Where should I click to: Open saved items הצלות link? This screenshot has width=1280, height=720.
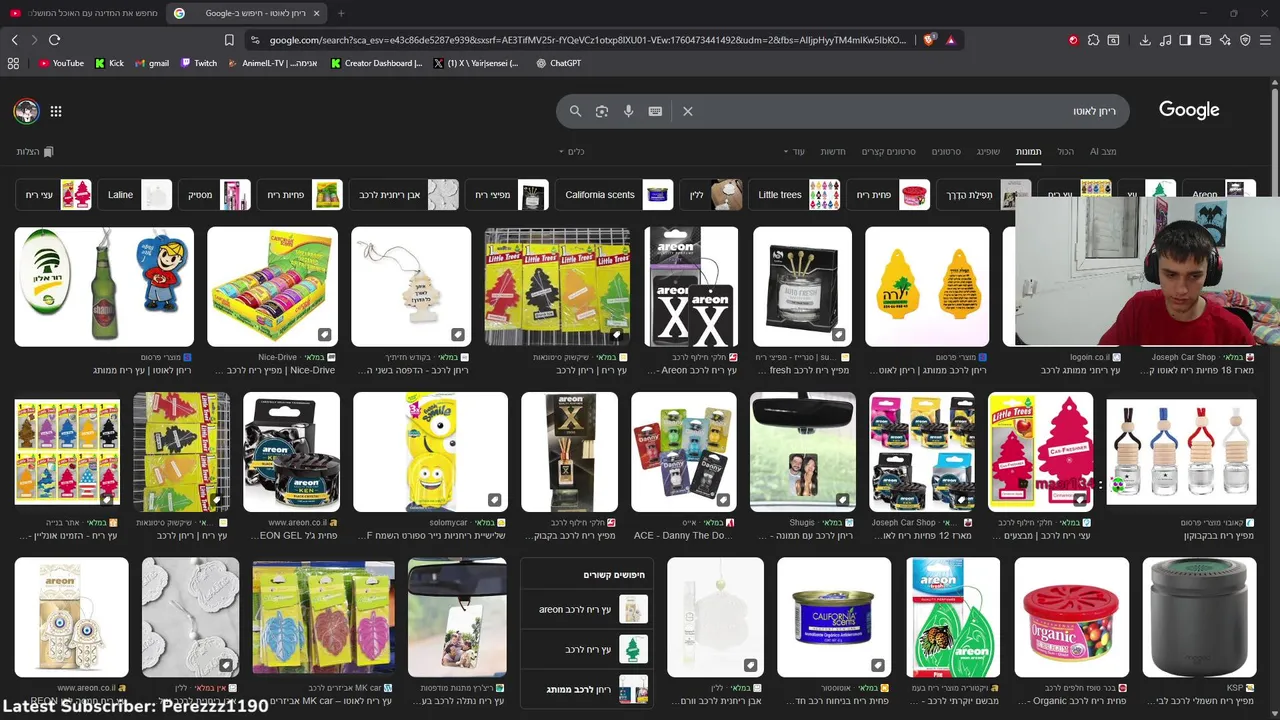(35, 152)
